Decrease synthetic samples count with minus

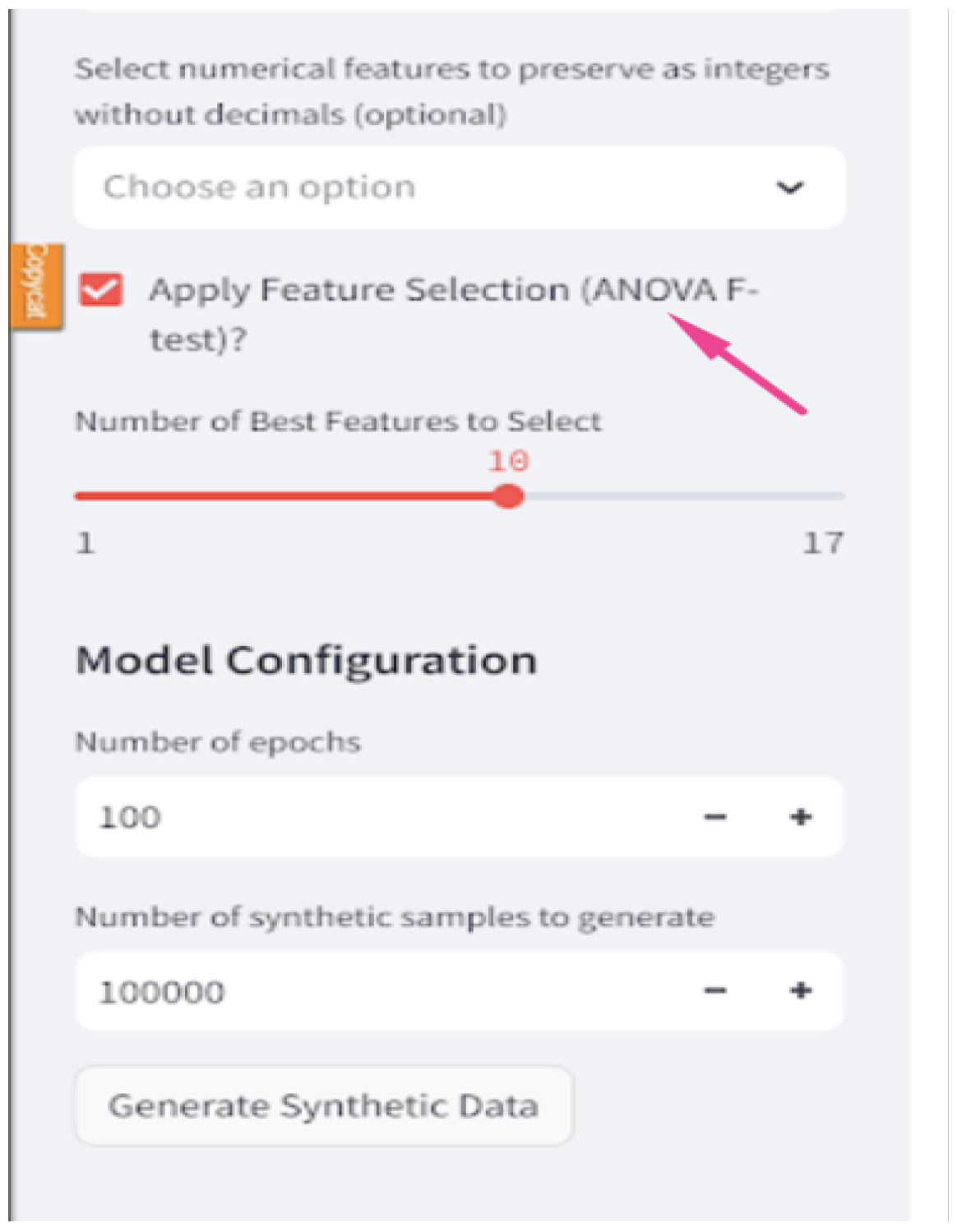point(715,990)
